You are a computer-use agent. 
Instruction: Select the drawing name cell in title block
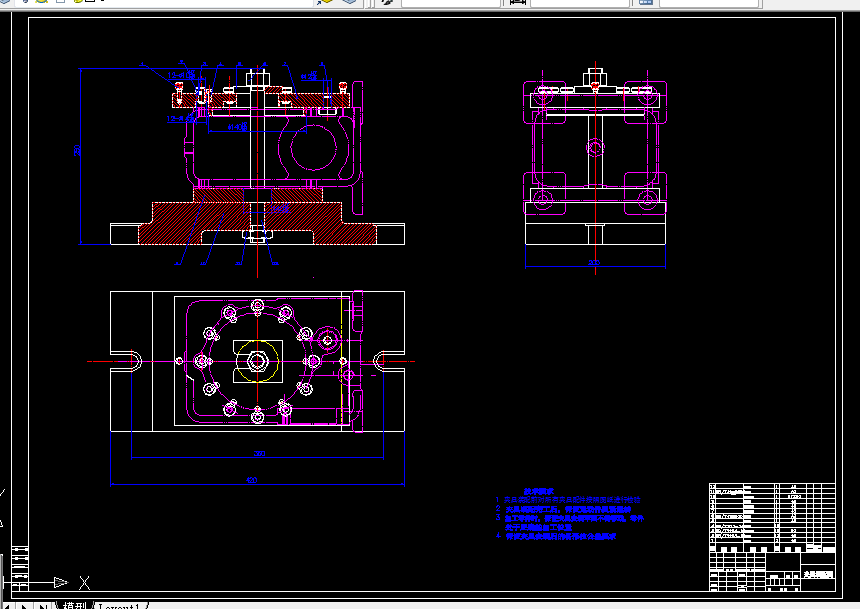tap(818, 574)
